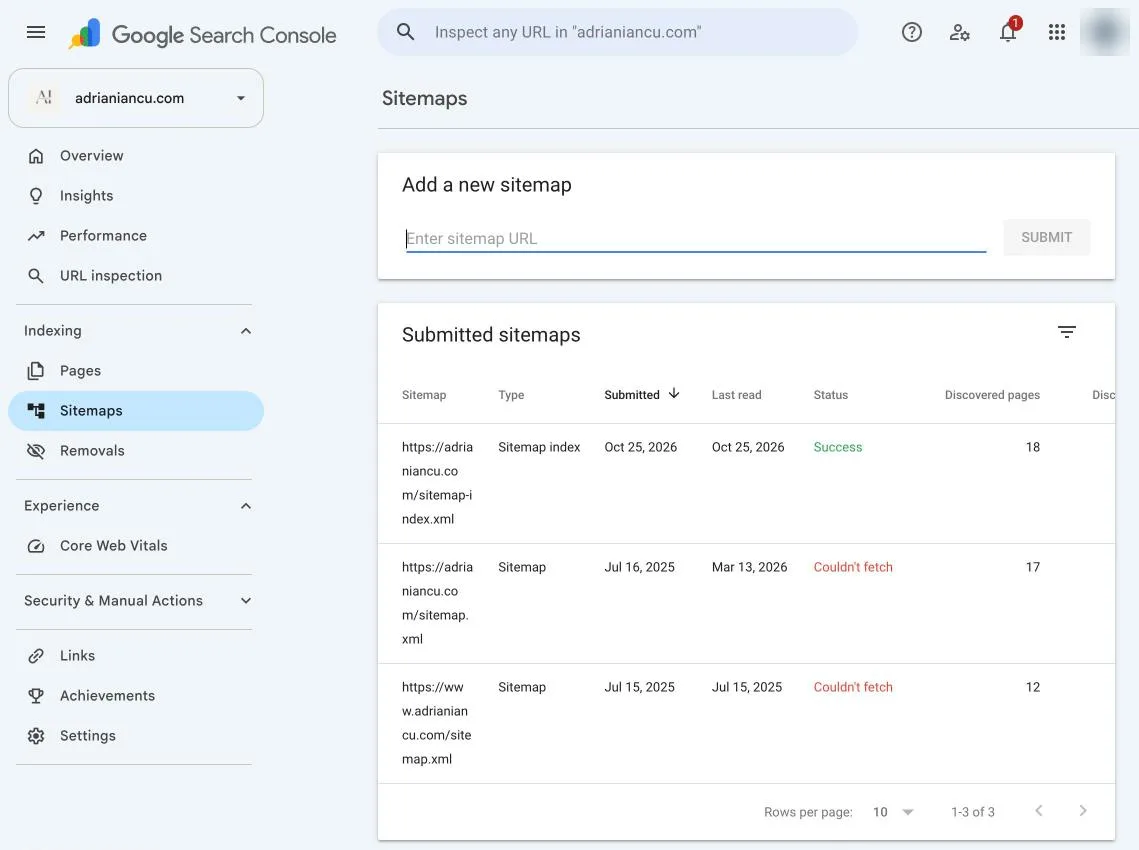Screen dimensions: 1139x850
Task: Click Couldn't fetch status for Jul 15, 2025
Action: point(853,687)
